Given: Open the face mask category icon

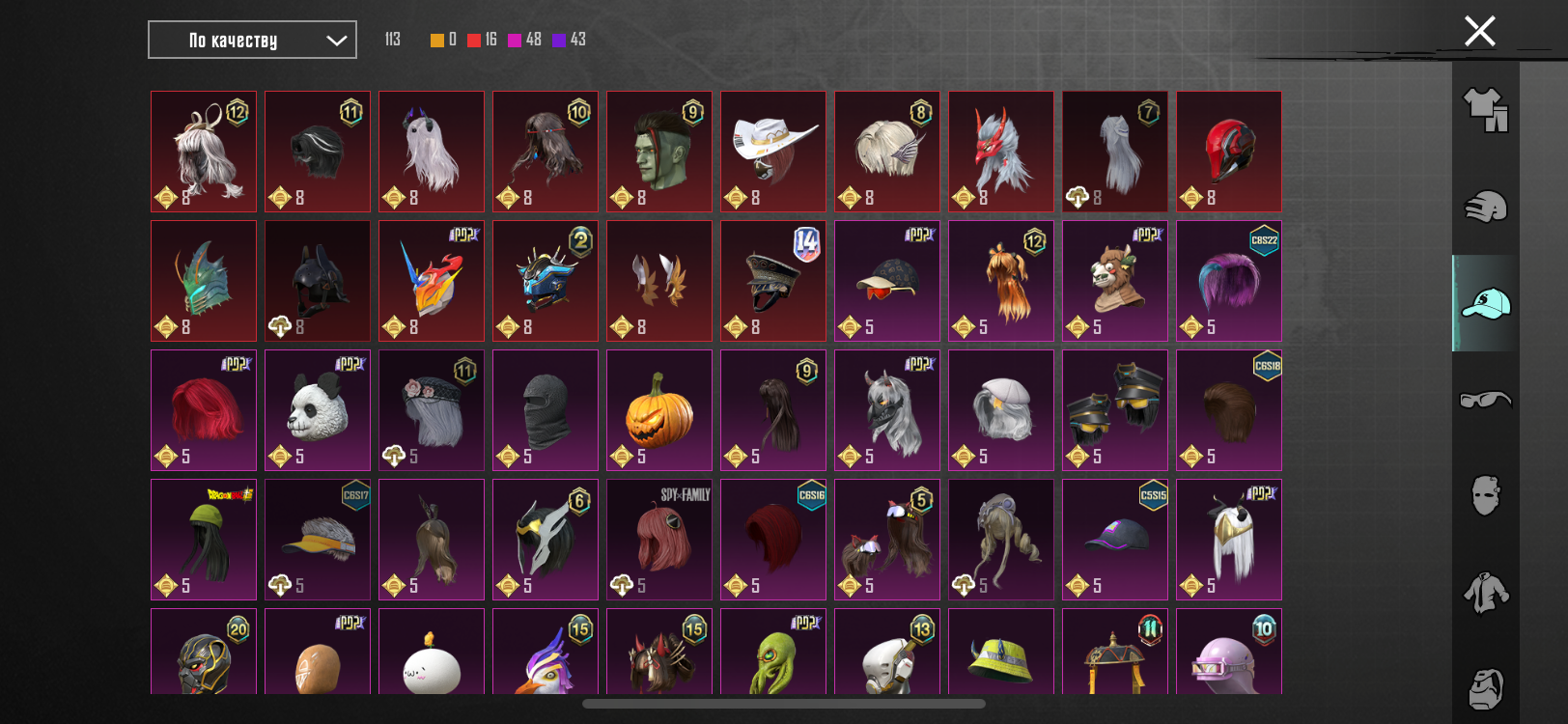Looking at the screenshot, I should [1485, 495].
